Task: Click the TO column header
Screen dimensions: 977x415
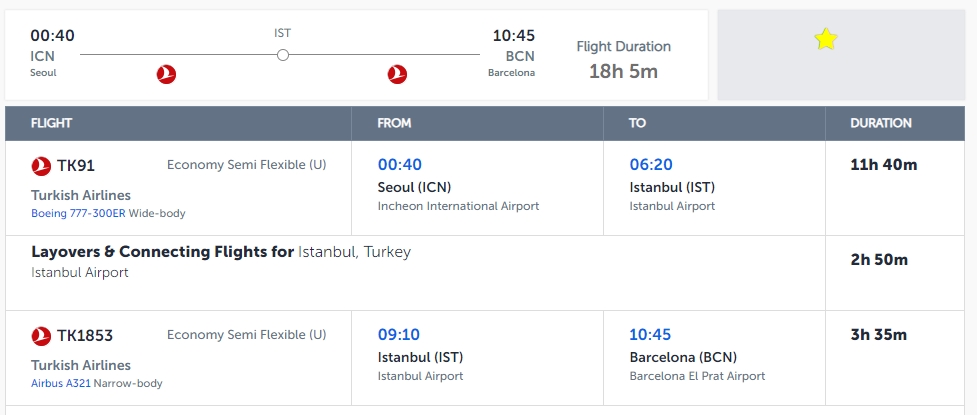Action: 637,123
